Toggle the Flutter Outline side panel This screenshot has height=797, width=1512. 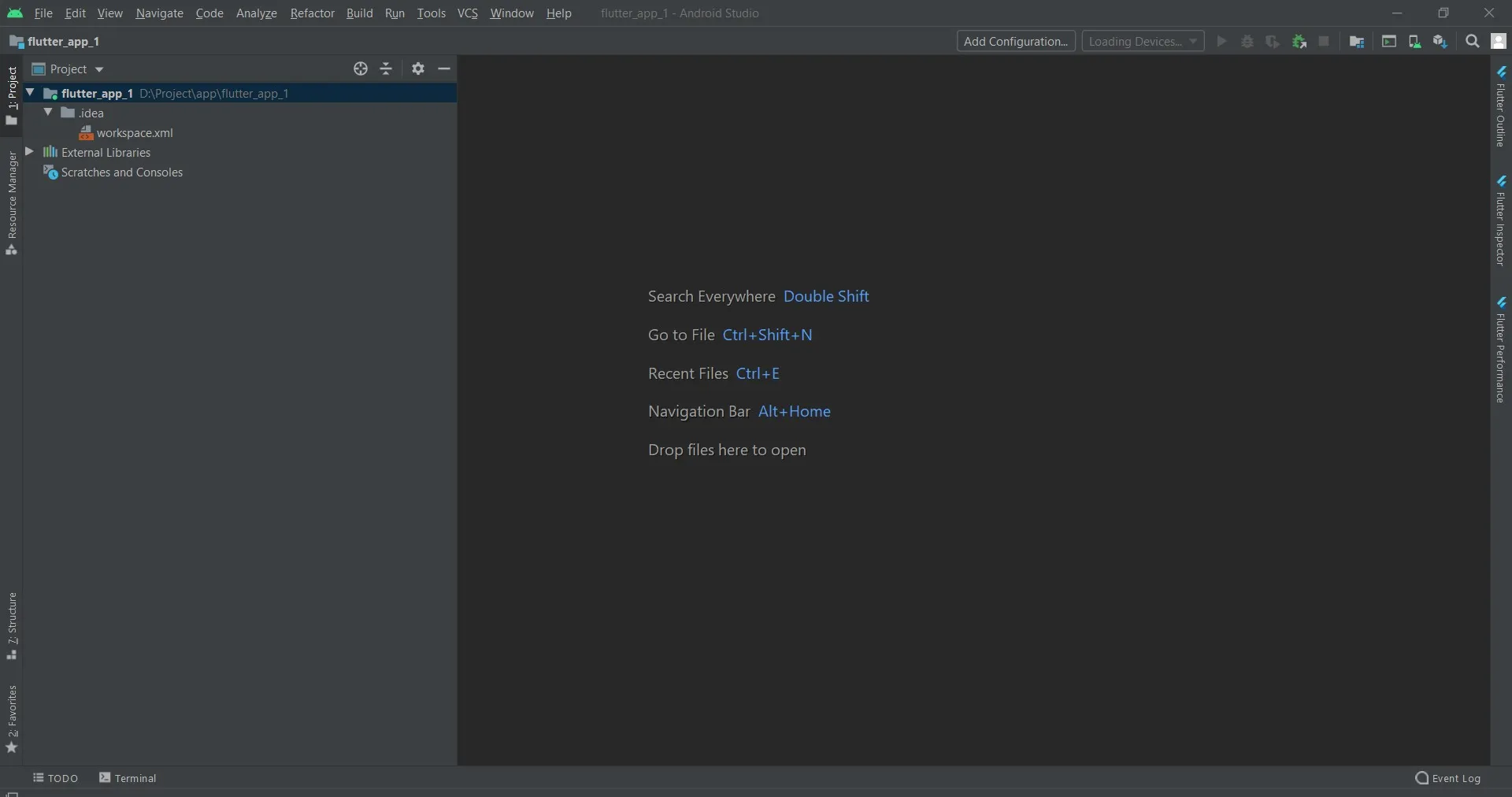[x=1500, y=107]
